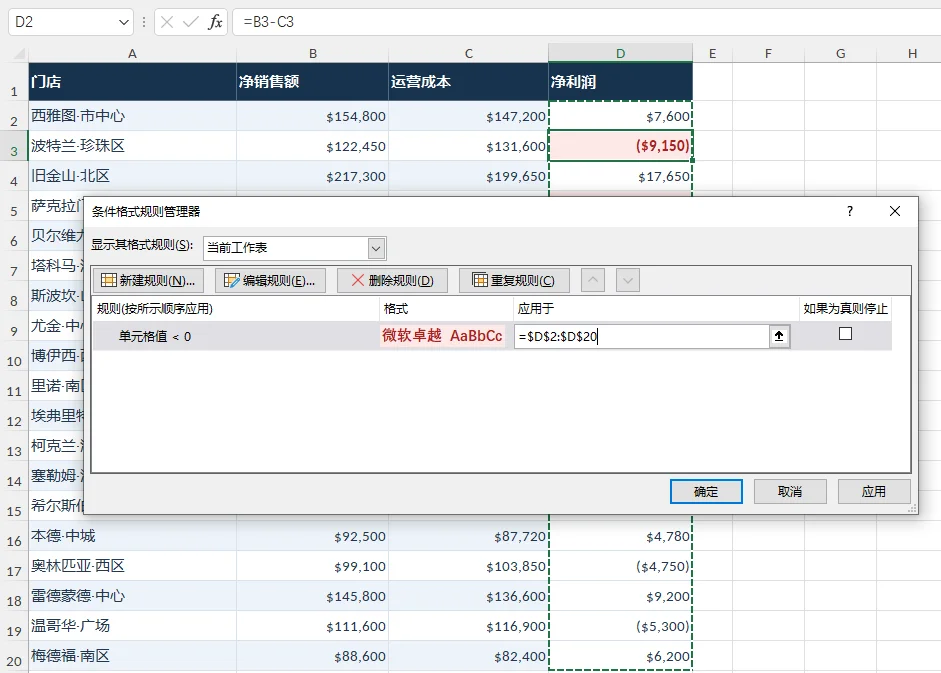Close the Conditional Formatting Rules Manager dialog

[895, 211]
